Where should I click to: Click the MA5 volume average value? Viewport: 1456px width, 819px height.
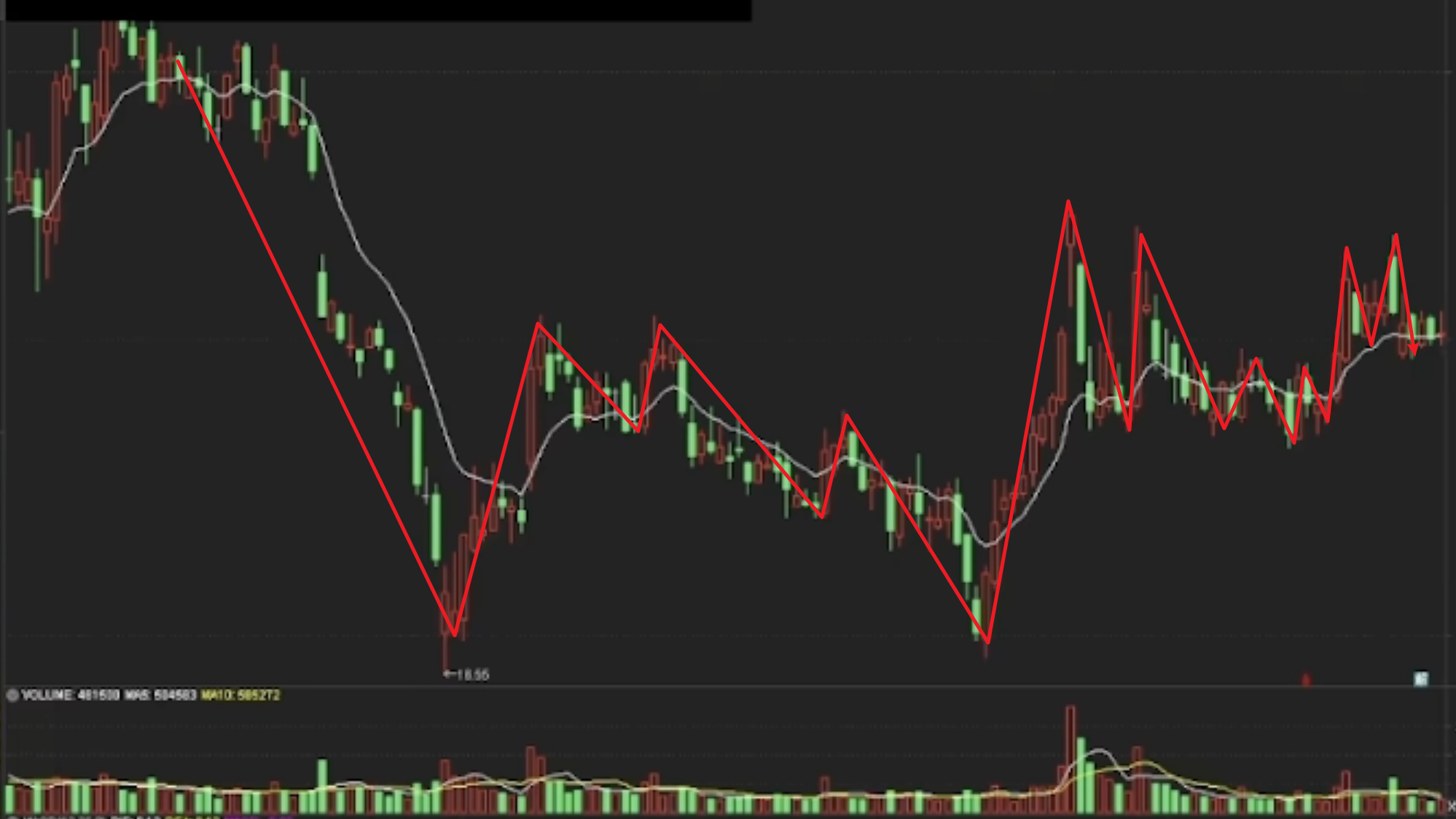160,695
